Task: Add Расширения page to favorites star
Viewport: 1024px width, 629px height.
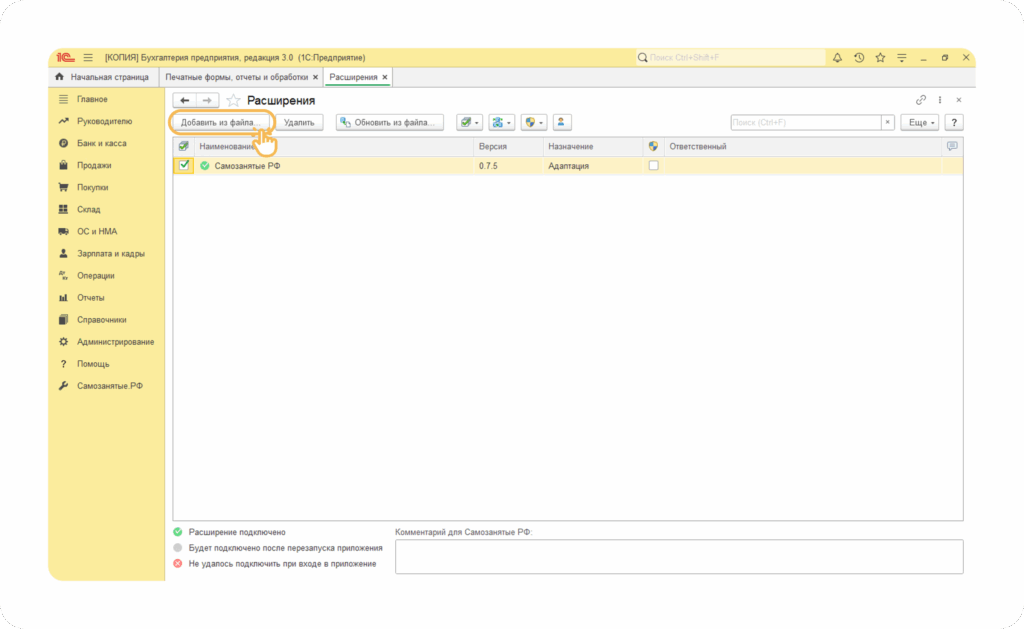Action: (x=233, y=101)
